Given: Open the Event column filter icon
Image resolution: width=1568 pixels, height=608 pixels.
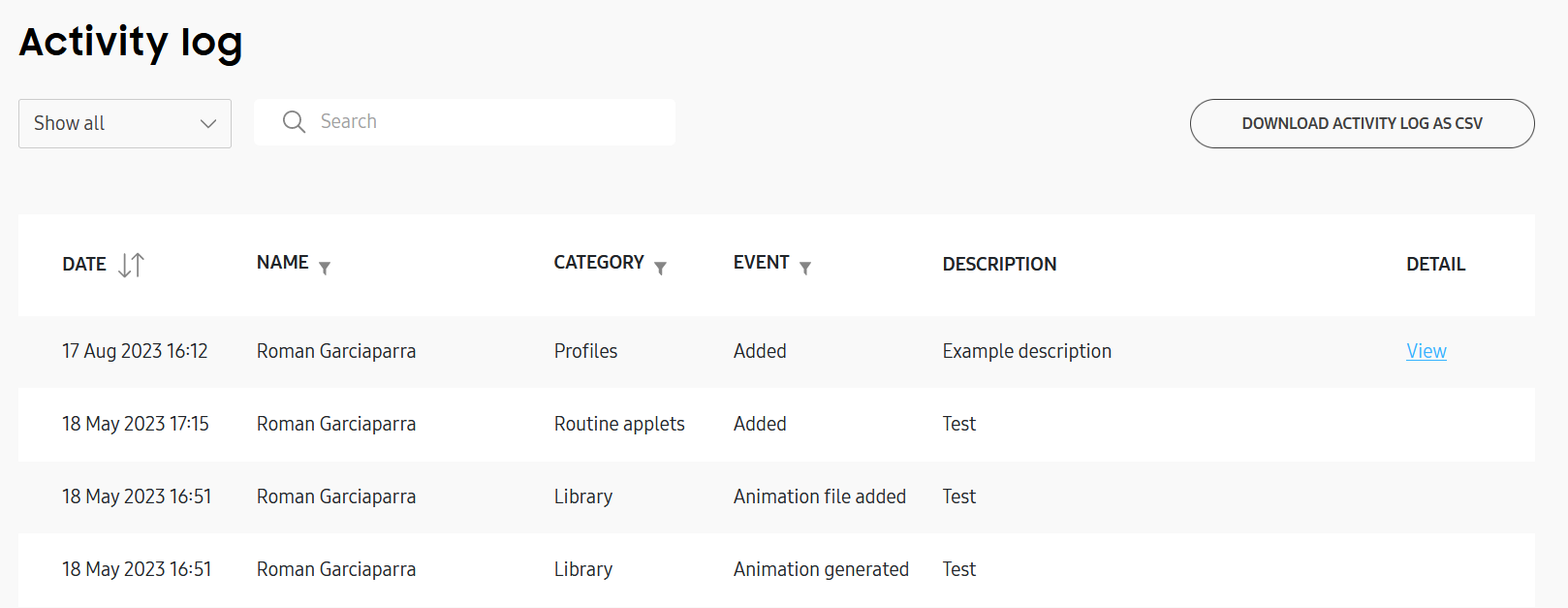Looking at the screenshot, I should (x=805, y=269).
